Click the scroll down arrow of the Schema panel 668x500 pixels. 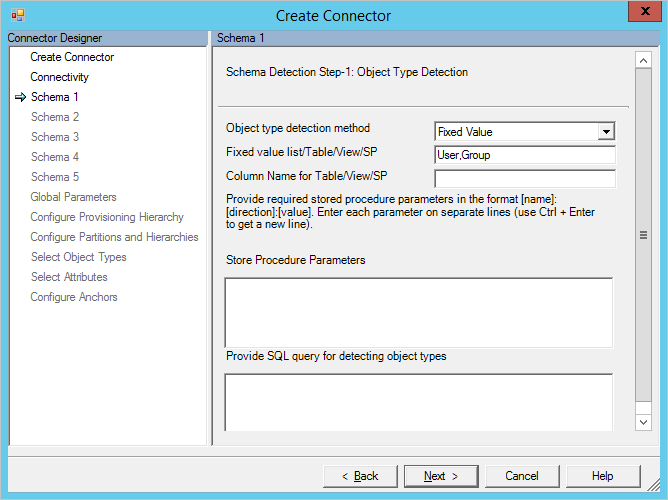point(643,422)
